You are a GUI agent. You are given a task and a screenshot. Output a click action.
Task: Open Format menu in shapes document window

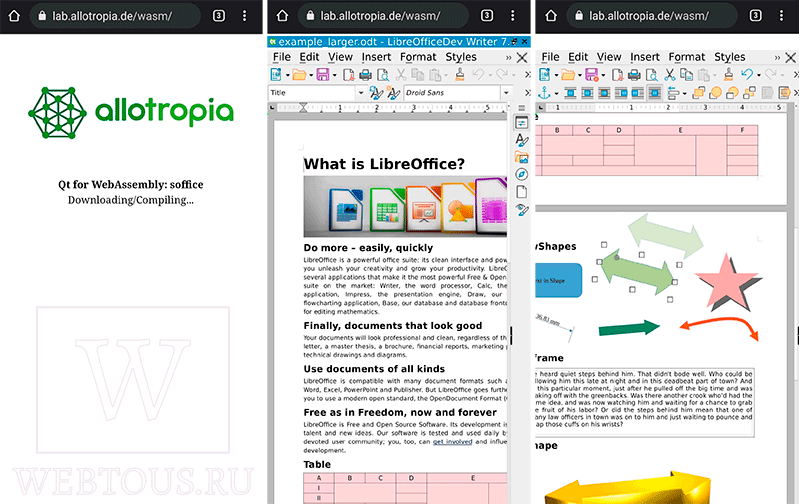coord(686,57)
